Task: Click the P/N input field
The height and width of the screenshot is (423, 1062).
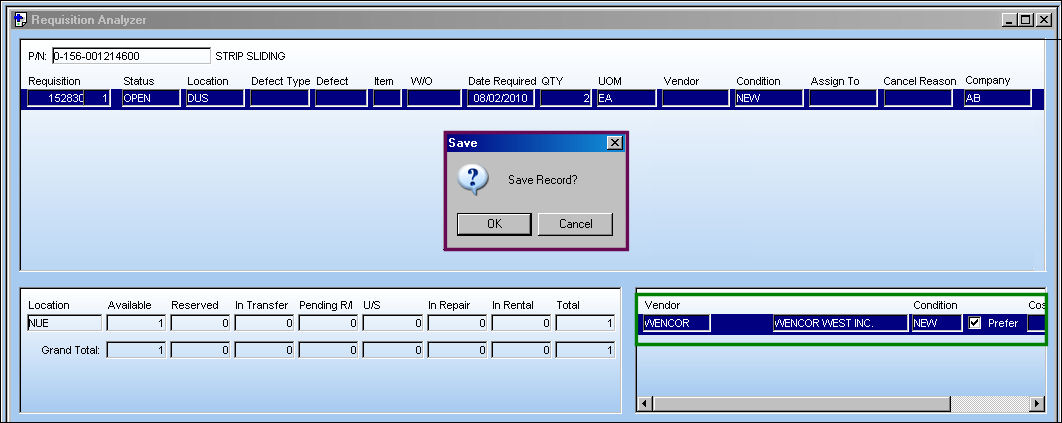Action: [131, 56]
